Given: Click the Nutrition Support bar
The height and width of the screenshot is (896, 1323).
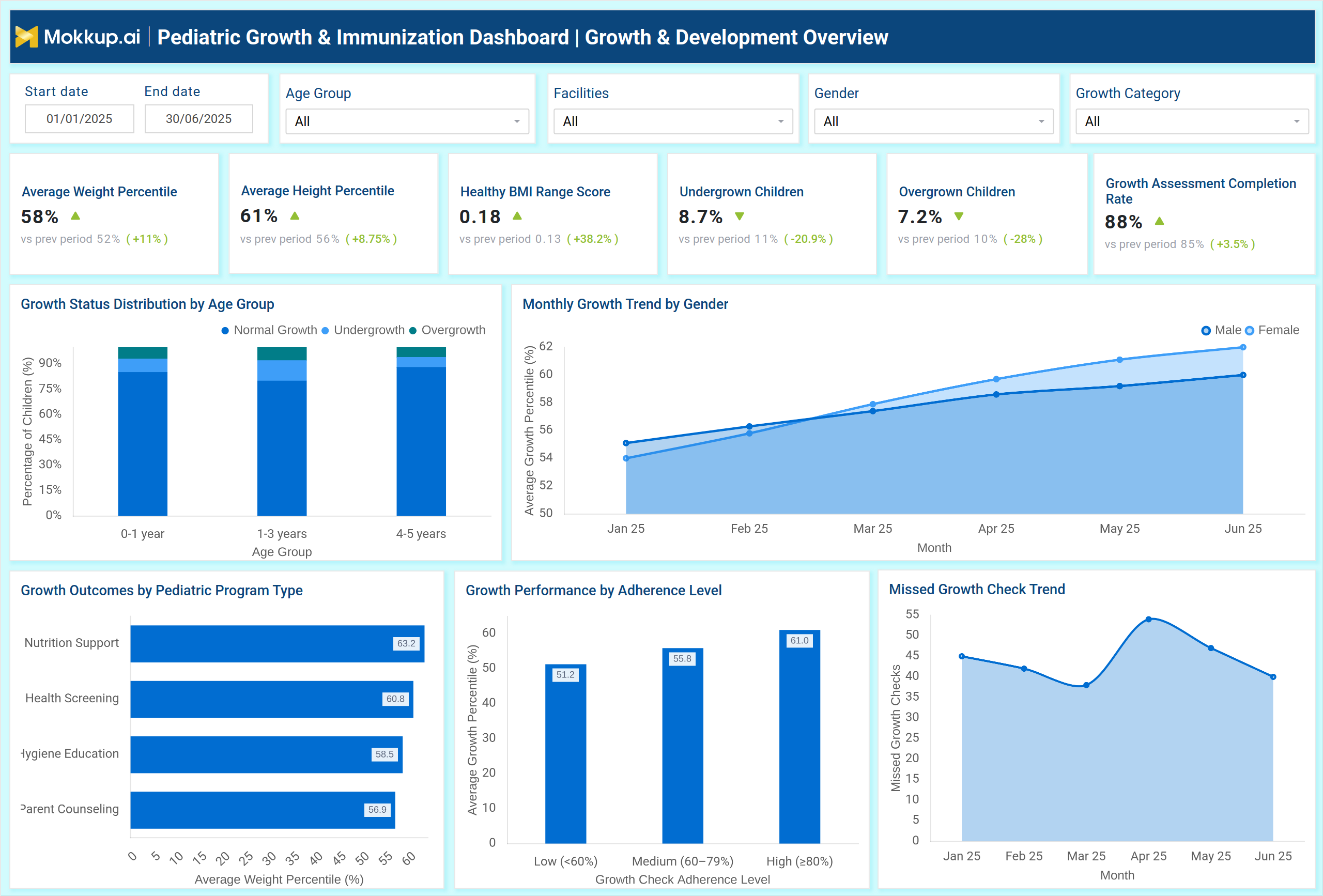Looking at the screenshot, I should [277, 644].
